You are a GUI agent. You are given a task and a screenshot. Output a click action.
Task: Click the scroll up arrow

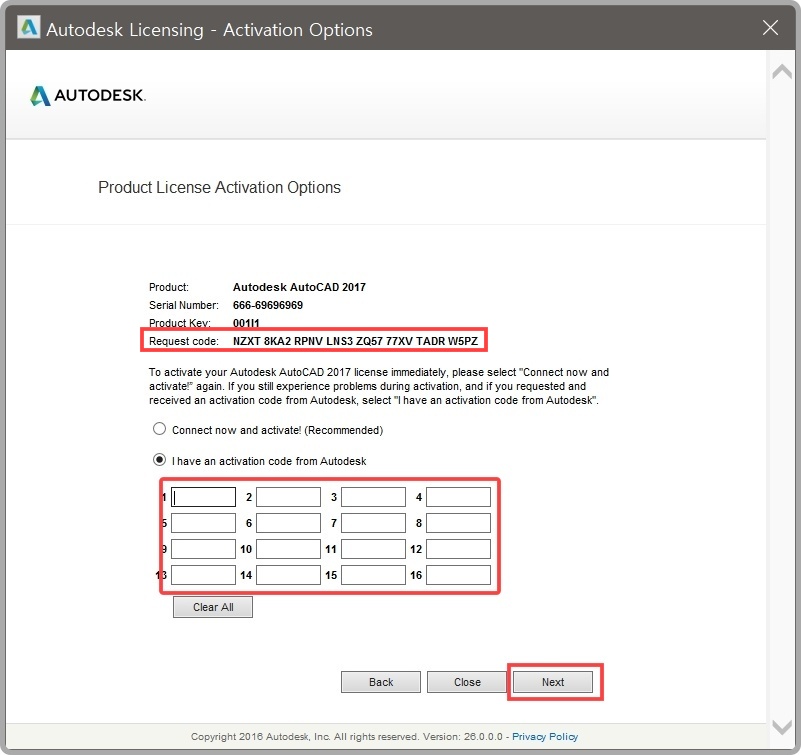782,71
